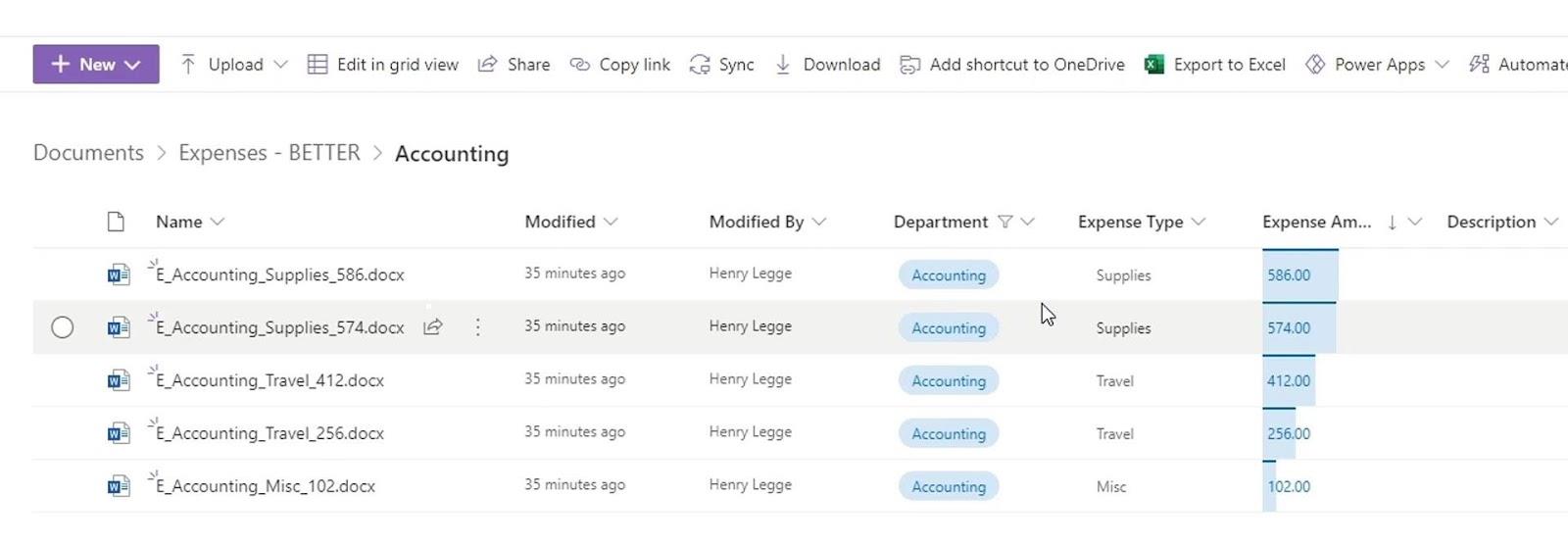Go to Expenses - BETTER breadcrumb
This screenshot has height=547, width=1568.
click(x=269, y=153)
